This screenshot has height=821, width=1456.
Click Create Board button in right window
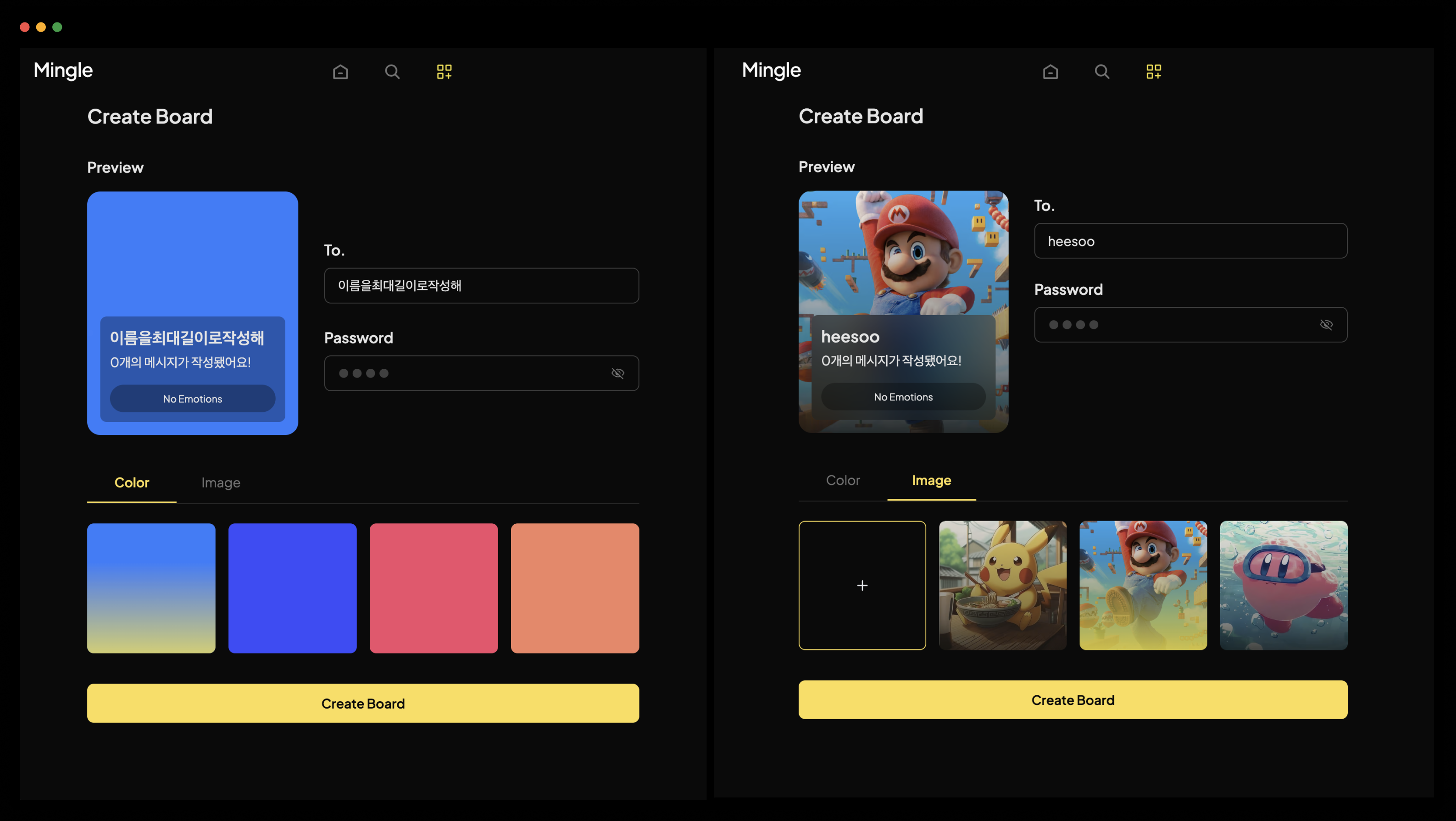click(x=1073, y=700)
